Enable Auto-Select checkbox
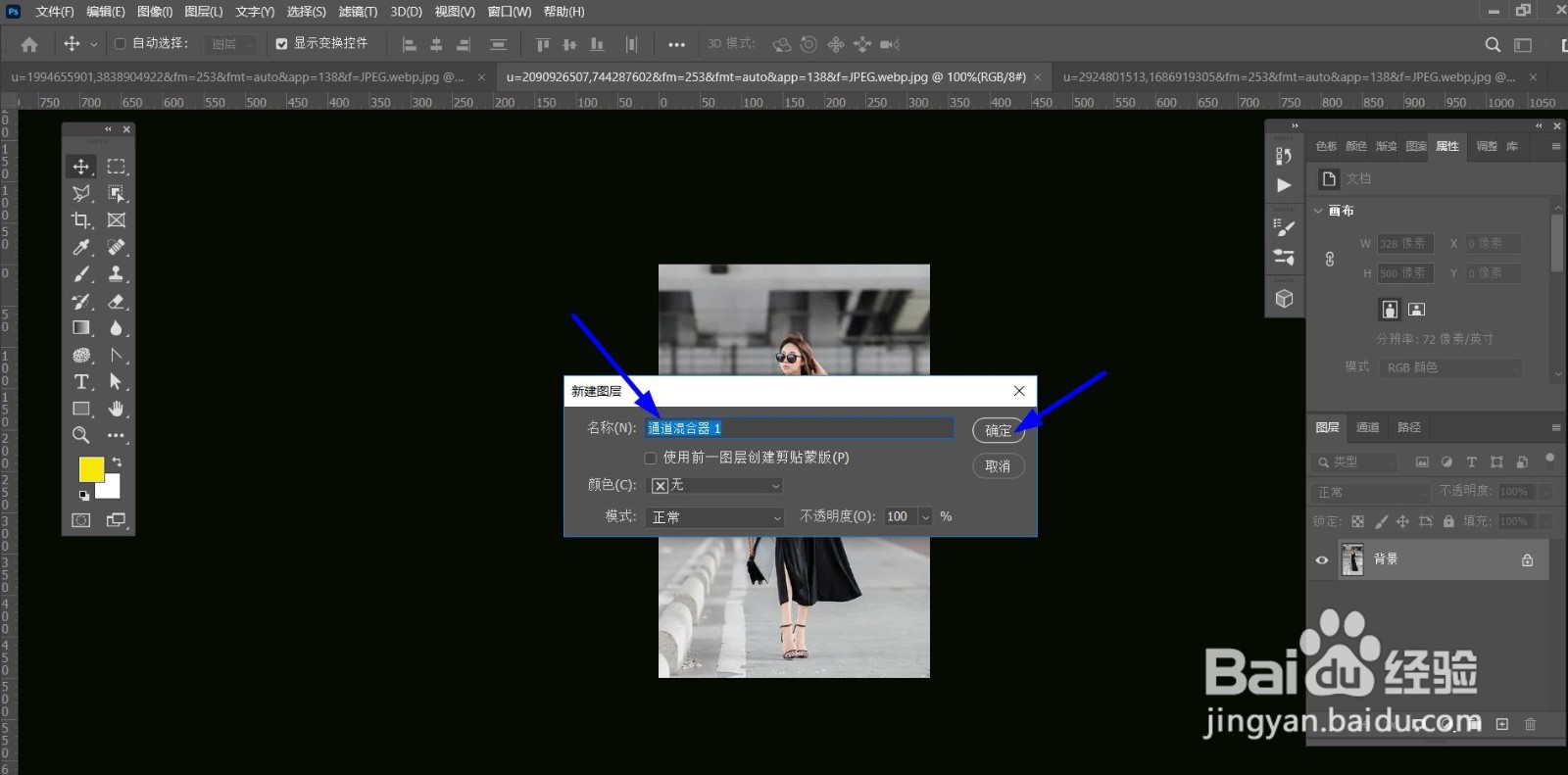 coord(121,44)
